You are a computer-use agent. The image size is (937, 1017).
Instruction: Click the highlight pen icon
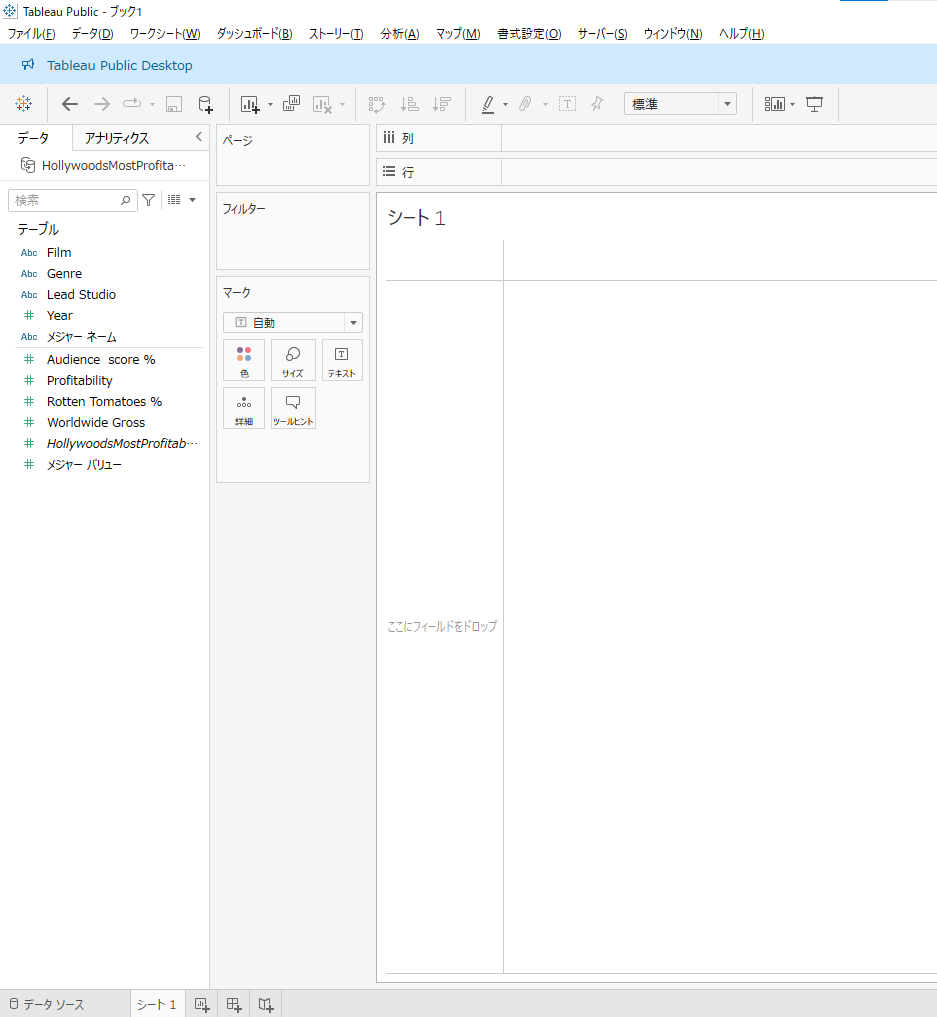coord(488,104)
